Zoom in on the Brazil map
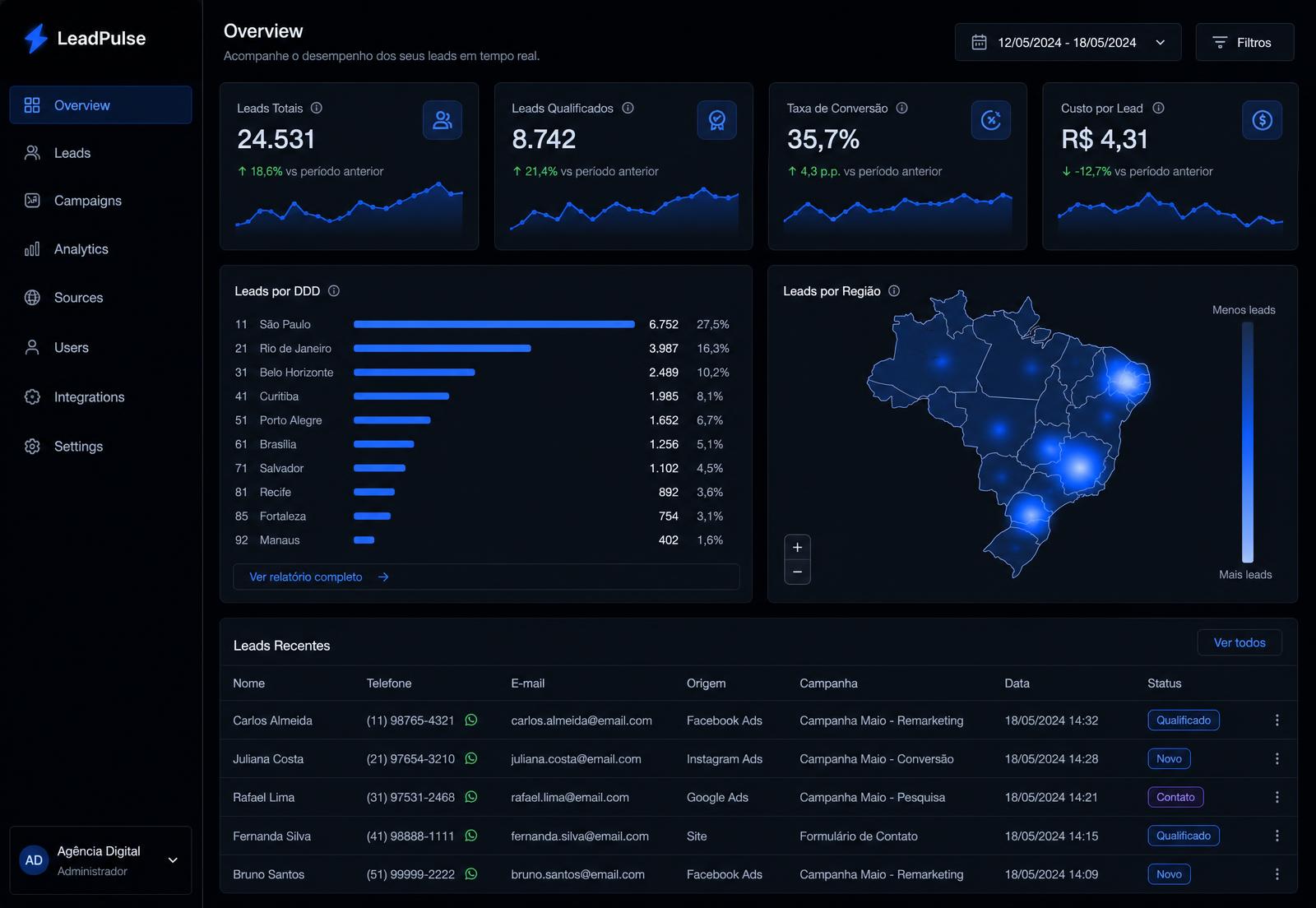Viewport: 1316px width, 908px height. (x=797, y=547)
